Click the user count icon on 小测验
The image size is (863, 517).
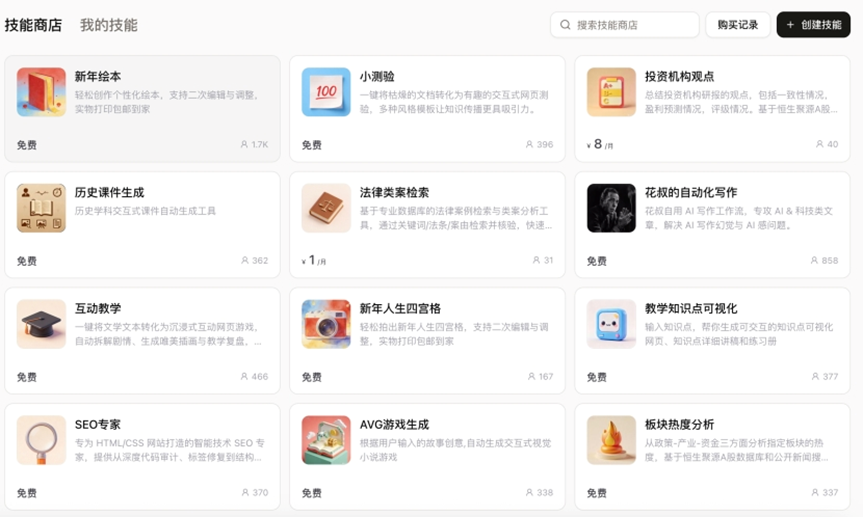click(529, 144)
